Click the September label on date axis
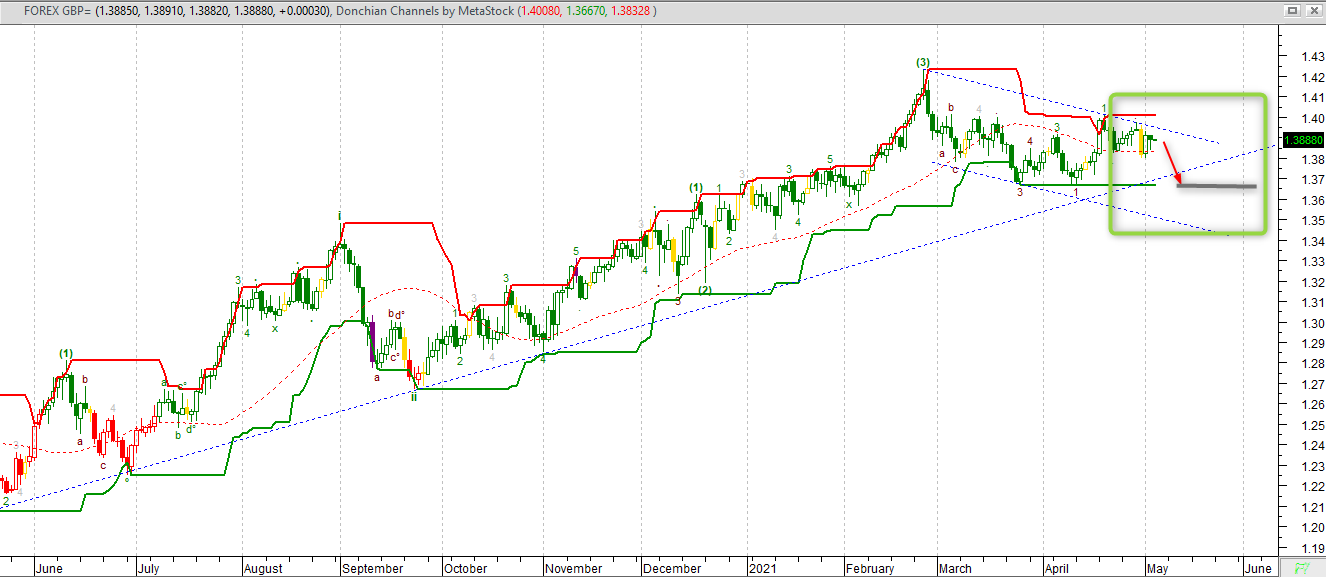1326x578 pixels. coord(372,568)
